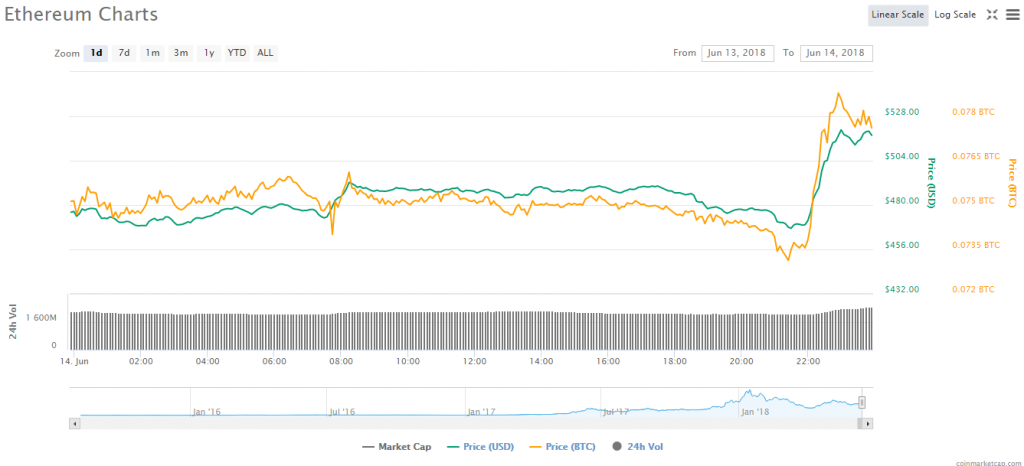The width and height of the screenshot is (1024, 466).
Task: Click the 0.072 BTC axis label
Action: click(x=974, y=289)
